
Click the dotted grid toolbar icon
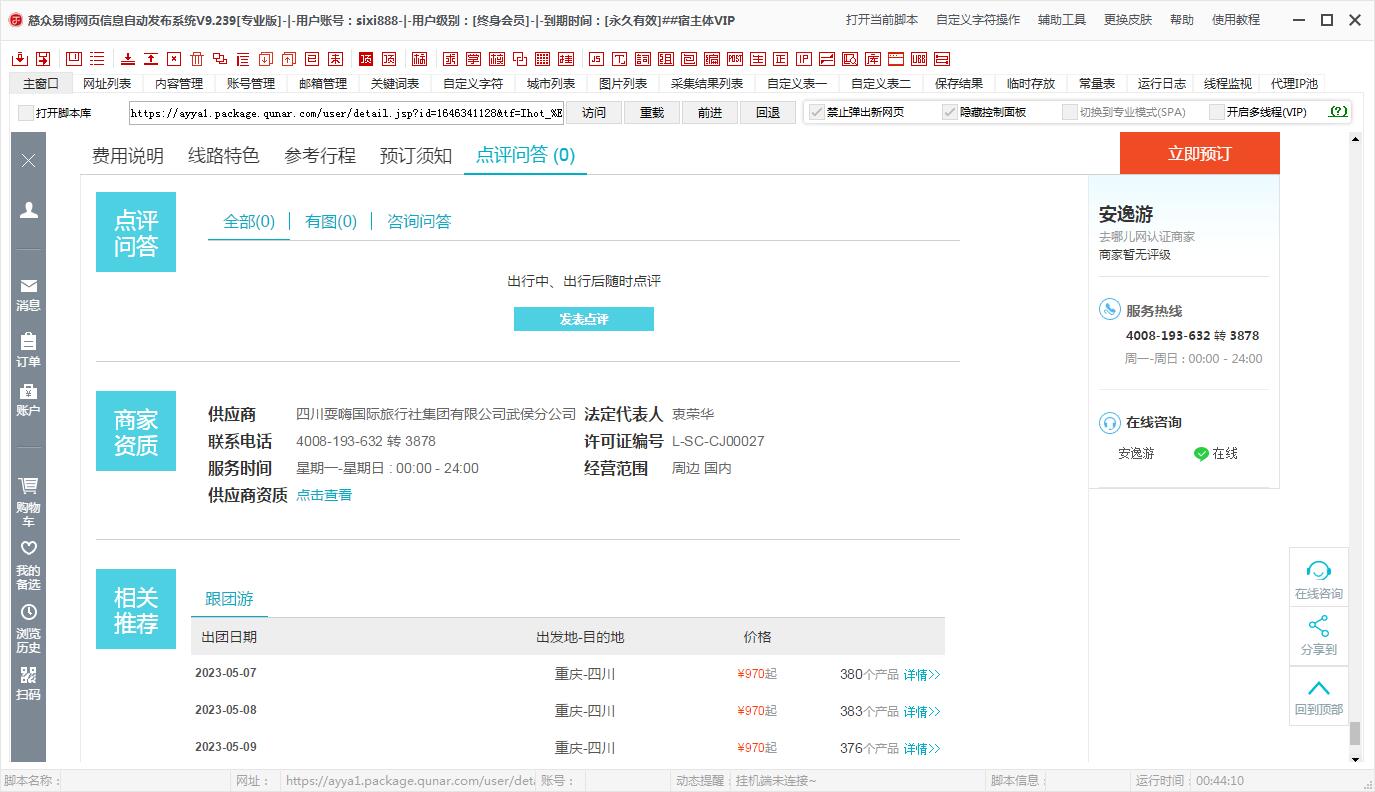click(542, 59)
